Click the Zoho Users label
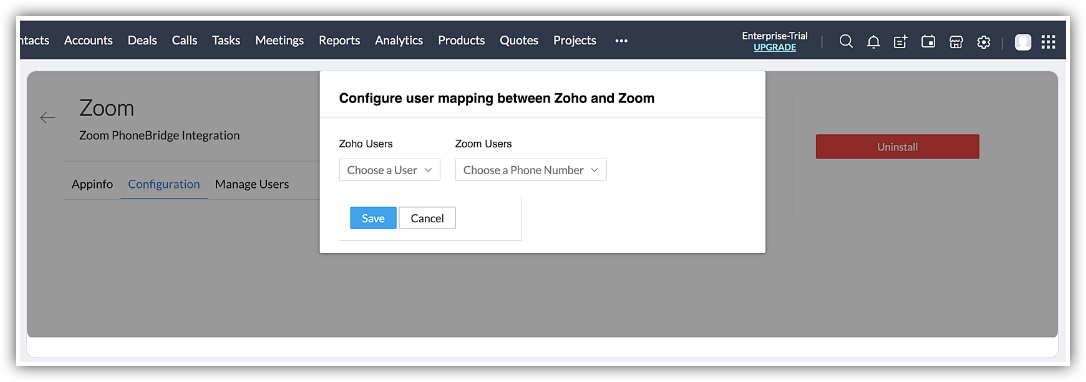Image resolution: width=1086 pixels, height=382 pixels. click(x=366, y=144)
